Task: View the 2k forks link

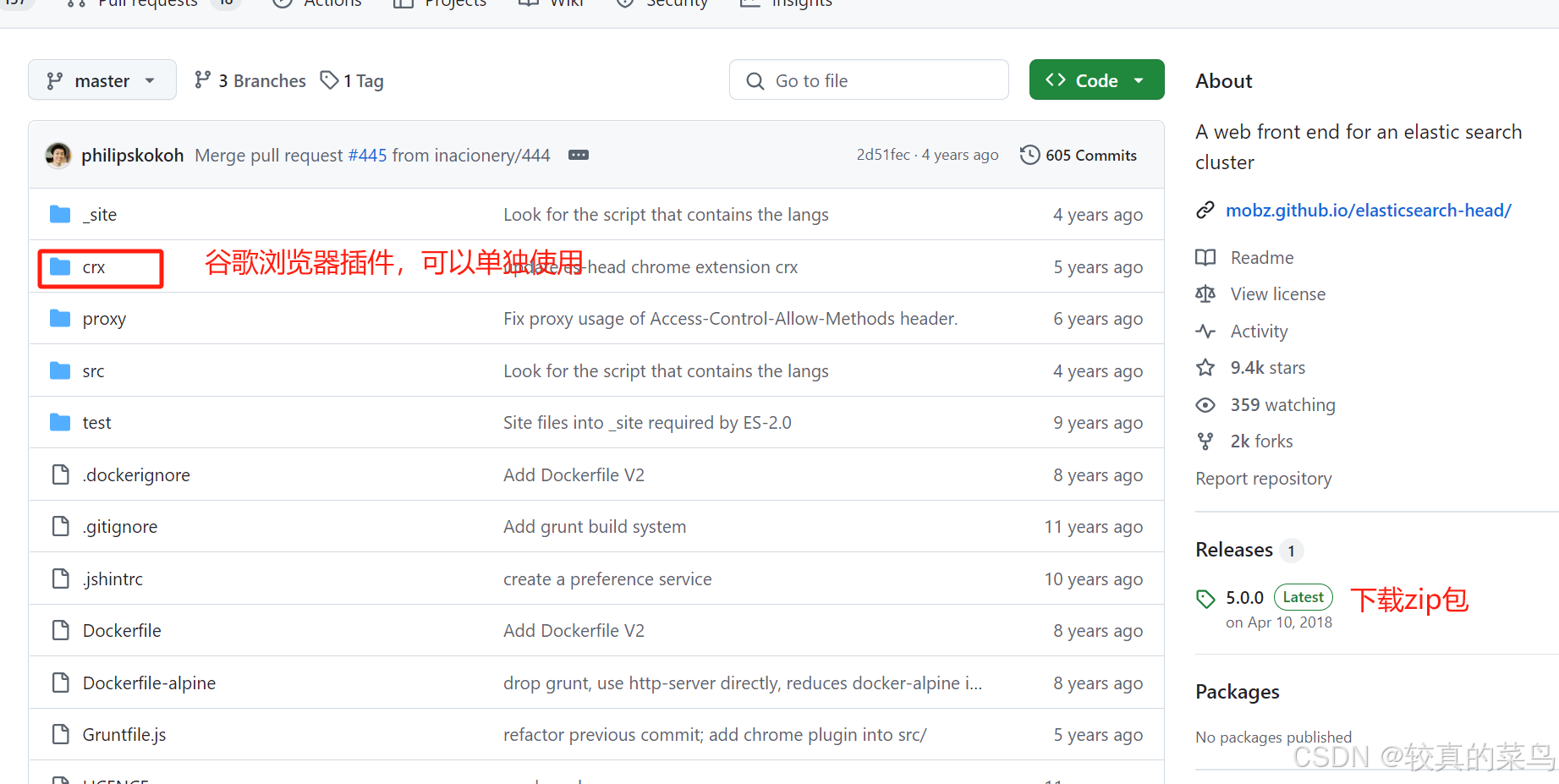Action: [1261, 441]
